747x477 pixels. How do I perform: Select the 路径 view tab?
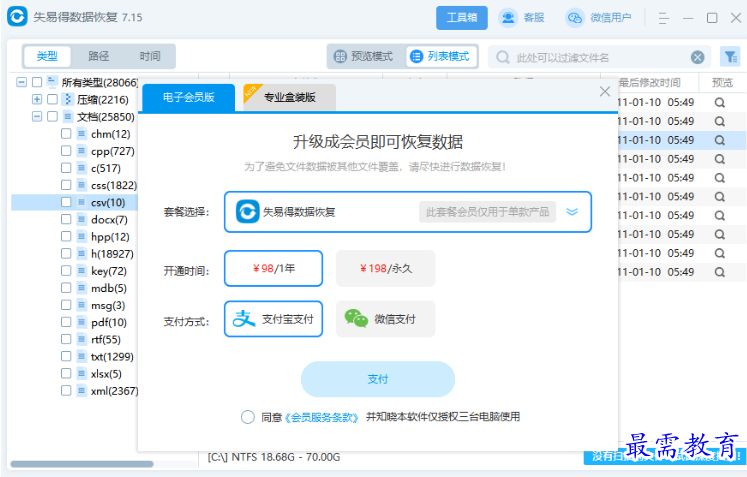coord(99,56)
